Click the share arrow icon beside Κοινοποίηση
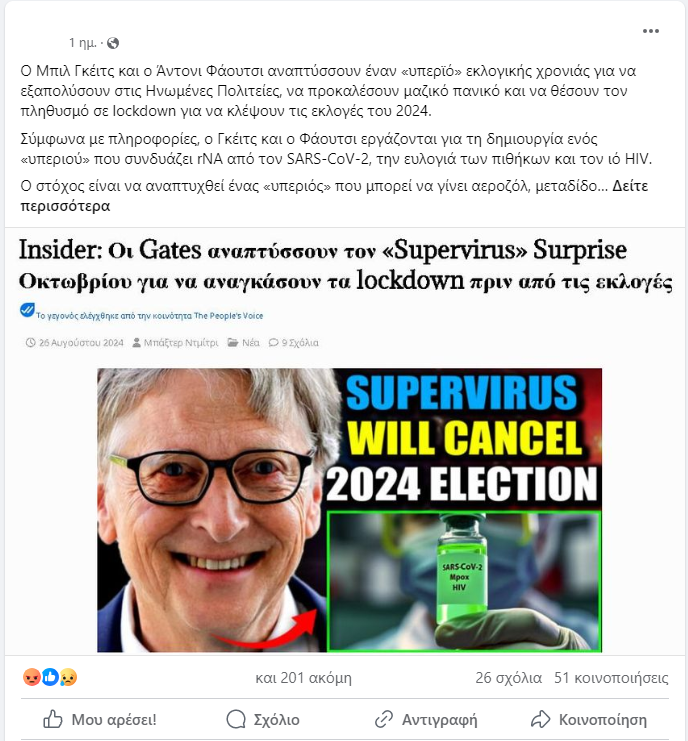Screen dimensions: 688x741 541,719
